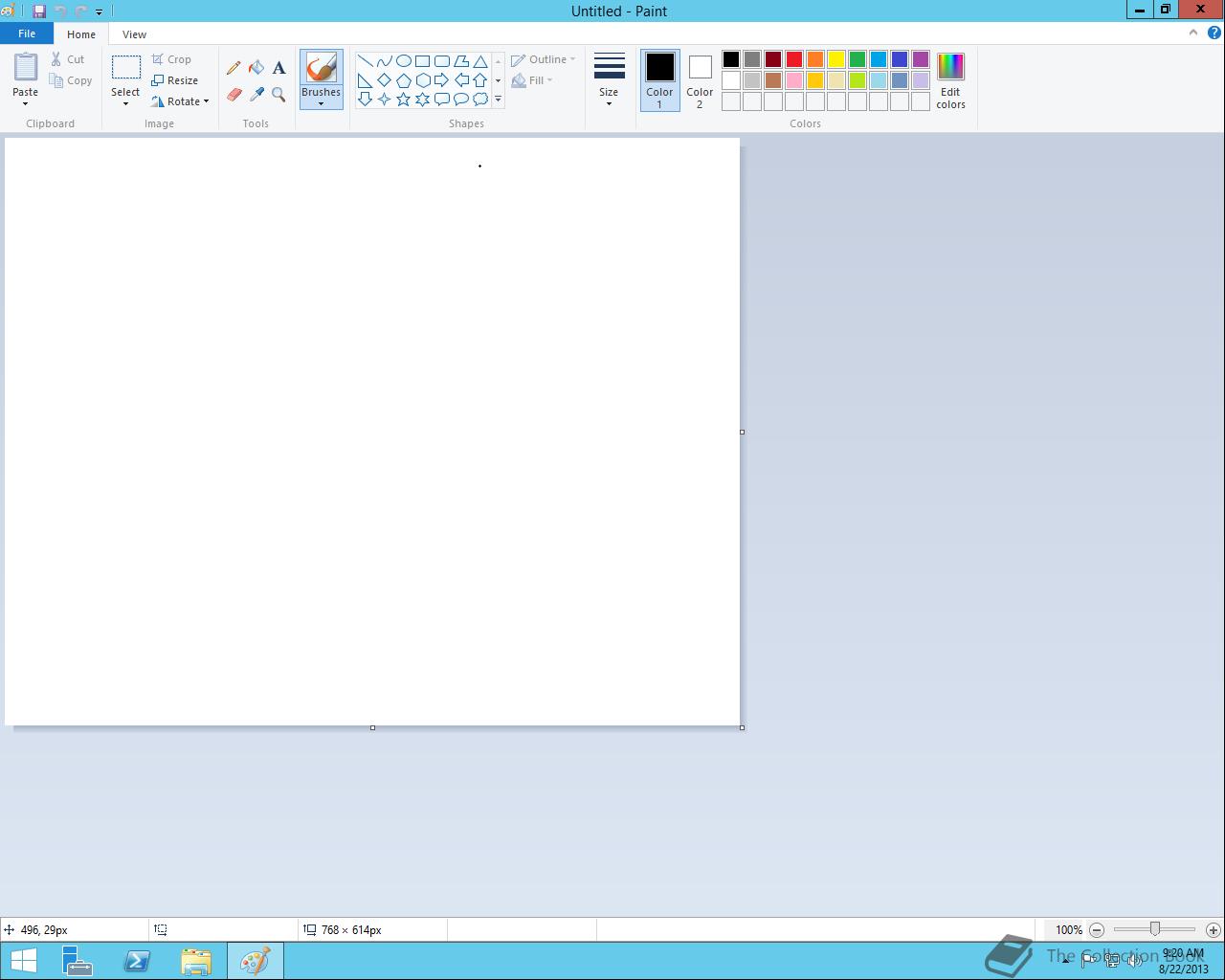The width and height of the screenshot is (1225, 980).
Task: Pick the Right arrow shape
Action: pos(441,80)
